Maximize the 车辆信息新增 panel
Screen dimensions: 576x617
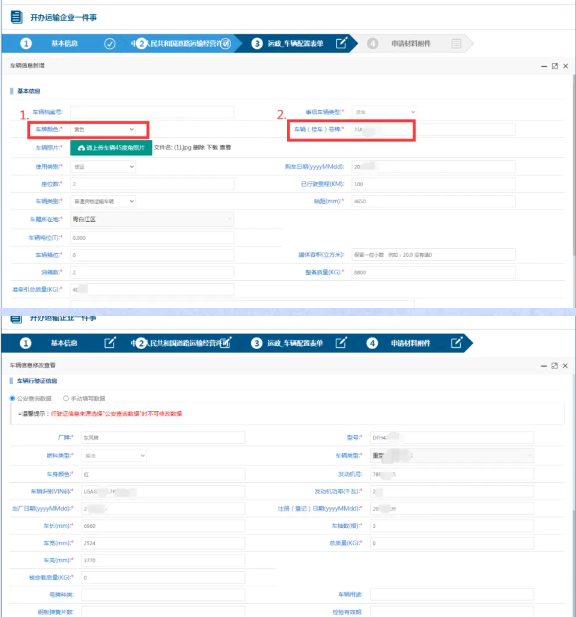click(555, 66)
